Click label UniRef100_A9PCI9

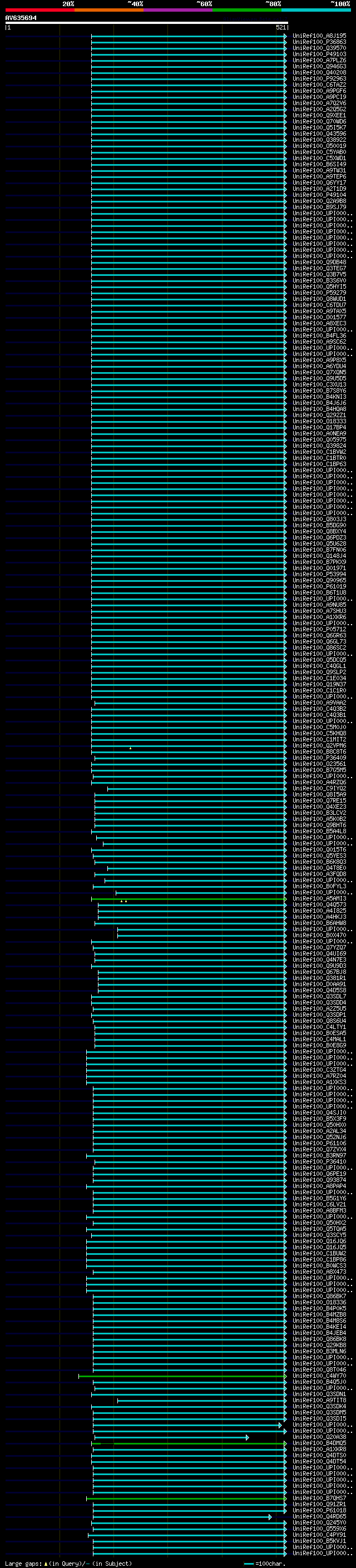319,97
